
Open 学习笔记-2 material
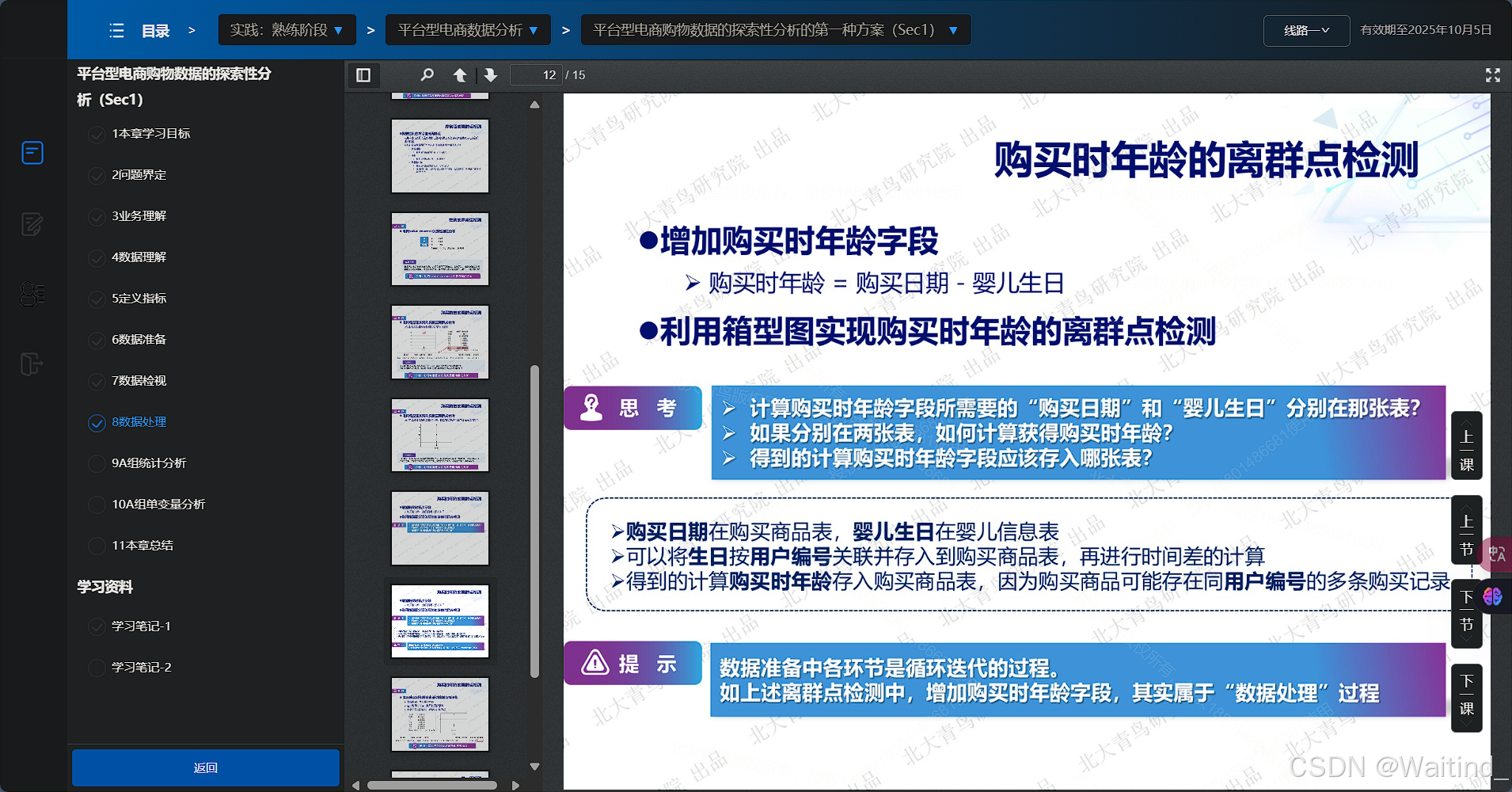point(141,667)
